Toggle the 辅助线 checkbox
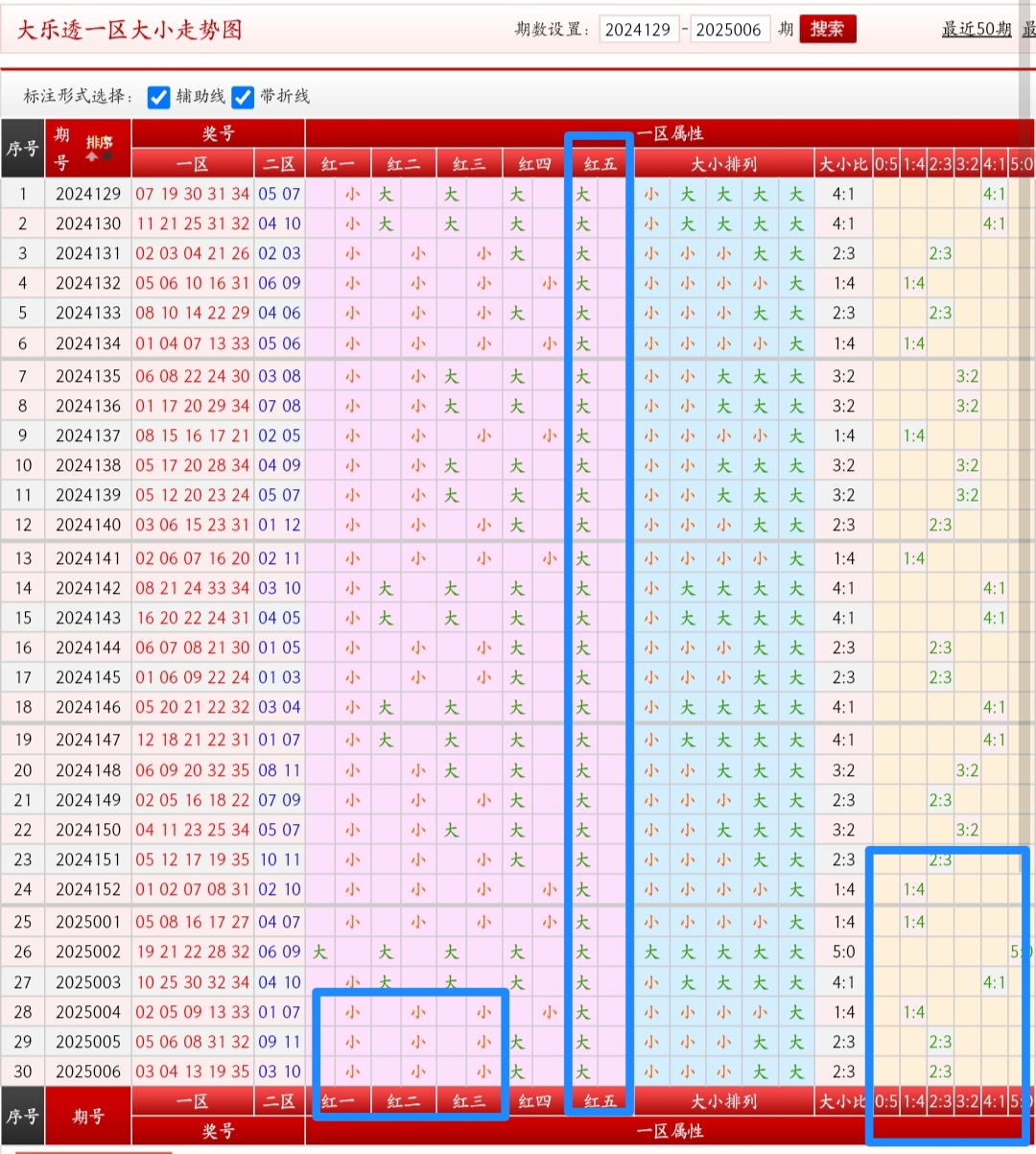Image resolution: width=1036 pixels, height=1154 pixels. (158, 97)
